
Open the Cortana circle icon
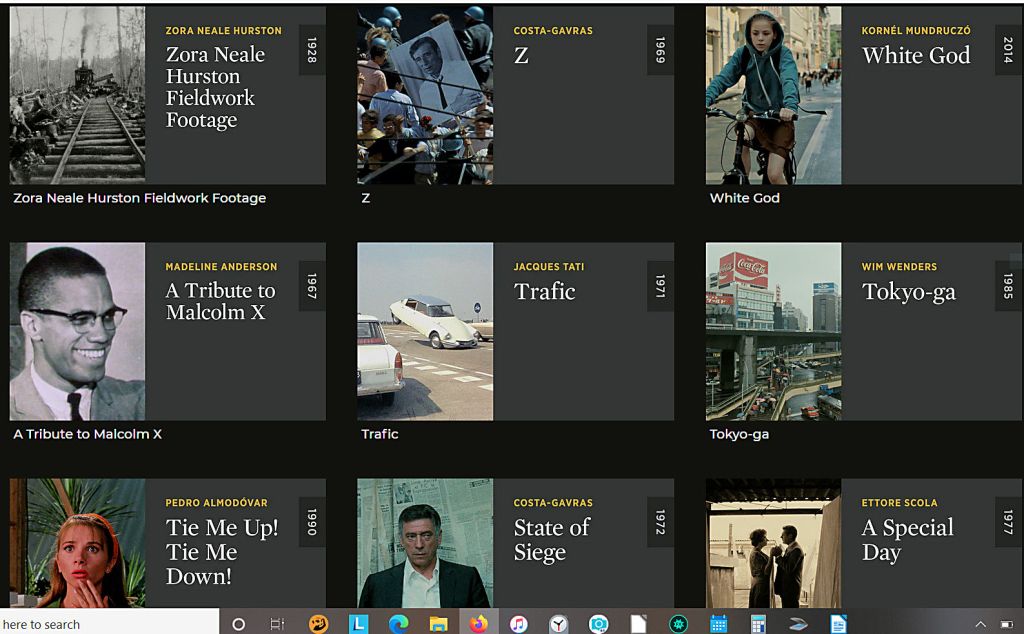238,624
